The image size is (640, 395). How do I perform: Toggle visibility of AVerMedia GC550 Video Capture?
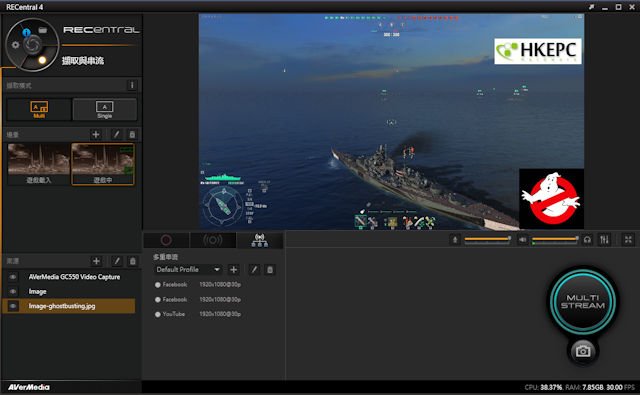pos(13,277)
